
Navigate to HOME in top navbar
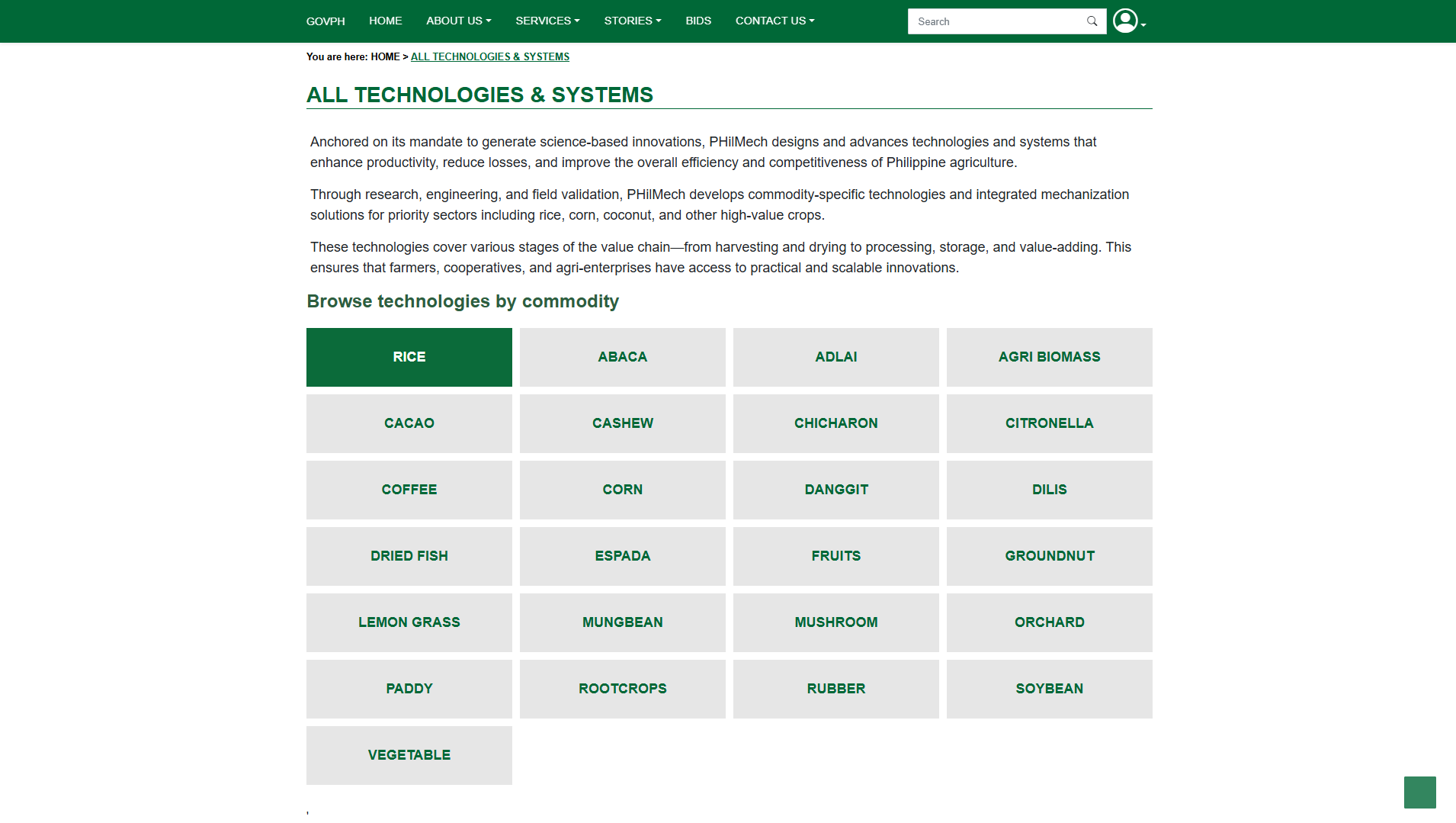pos(385,21)
